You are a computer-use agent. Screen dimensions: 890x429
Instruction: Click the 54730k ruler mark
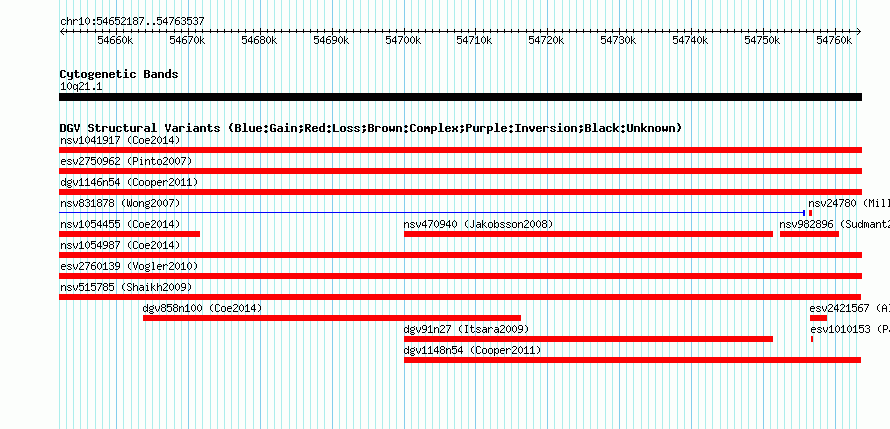coord(619,40)
